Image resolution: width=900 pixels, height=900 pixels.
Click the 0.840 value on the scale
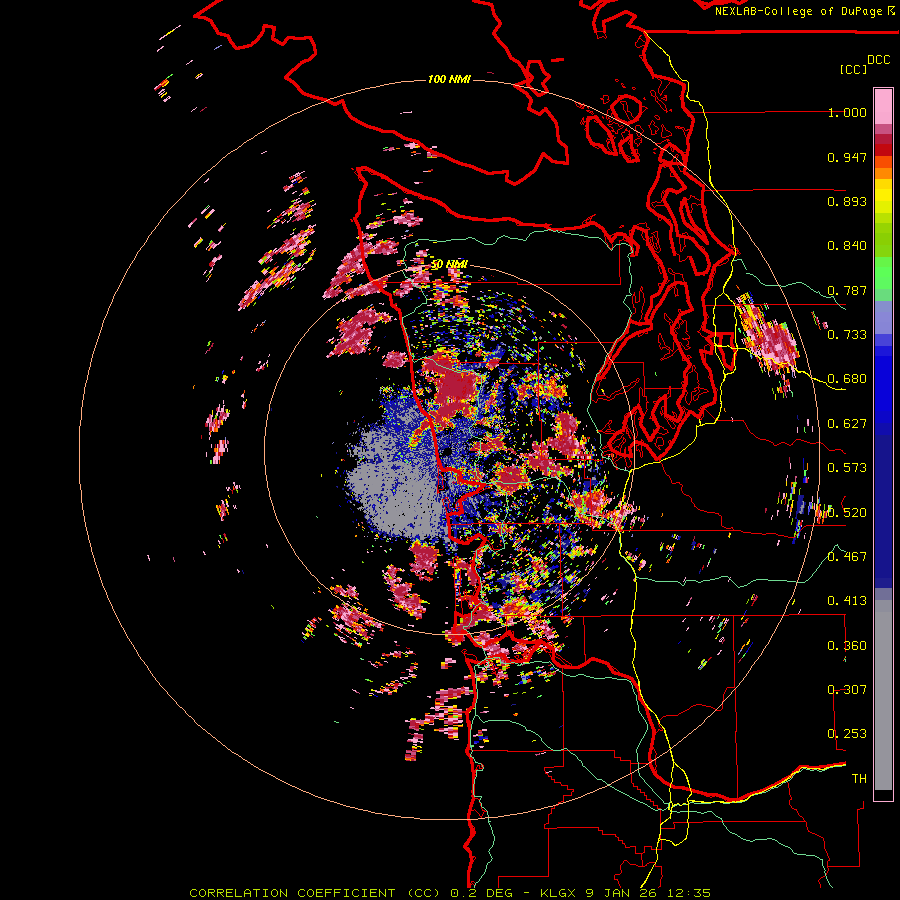[847, 246]
